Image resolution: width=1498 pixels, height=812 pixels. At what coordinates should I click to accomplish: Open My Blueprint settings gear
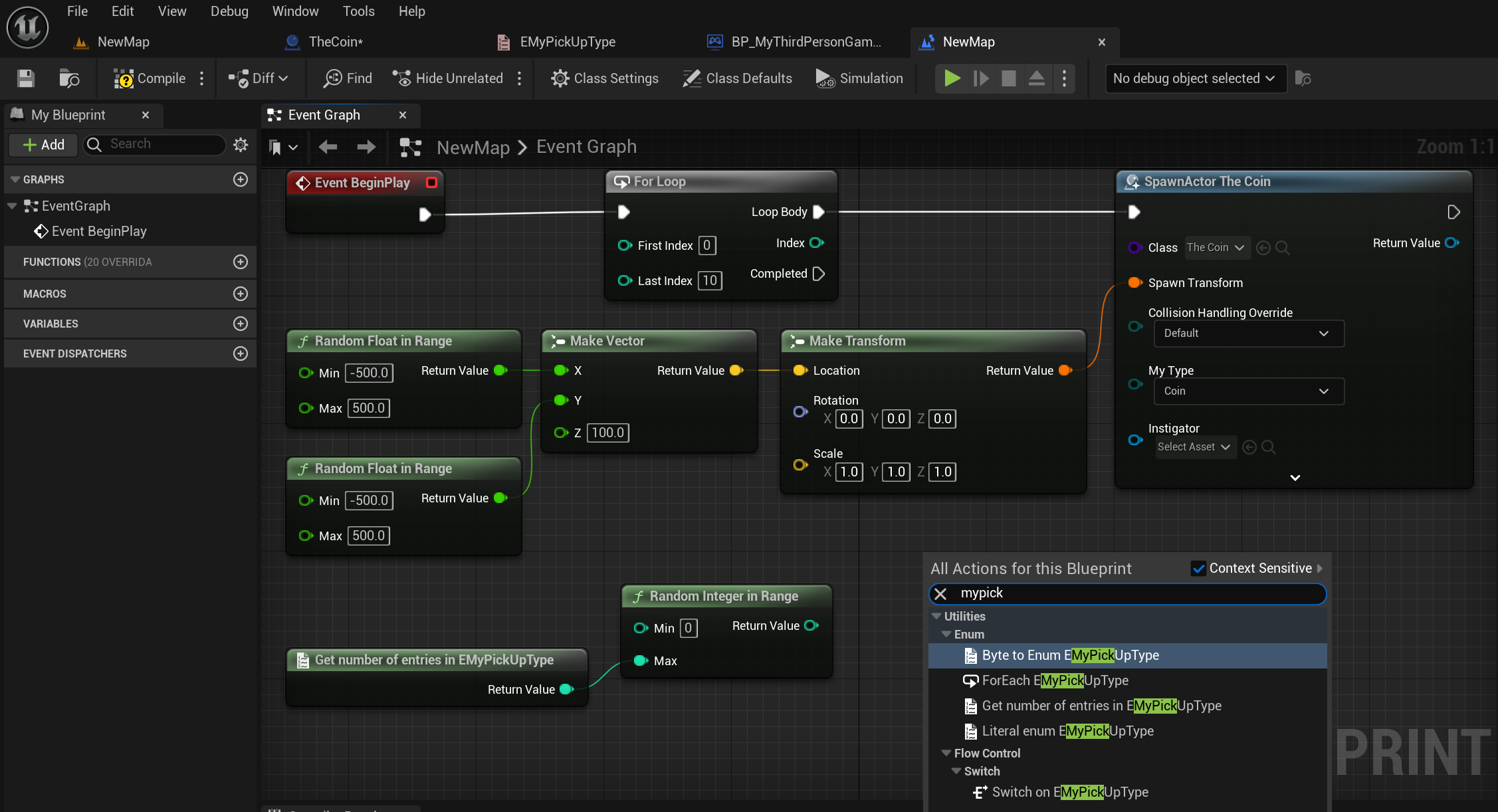coord(241,144)
